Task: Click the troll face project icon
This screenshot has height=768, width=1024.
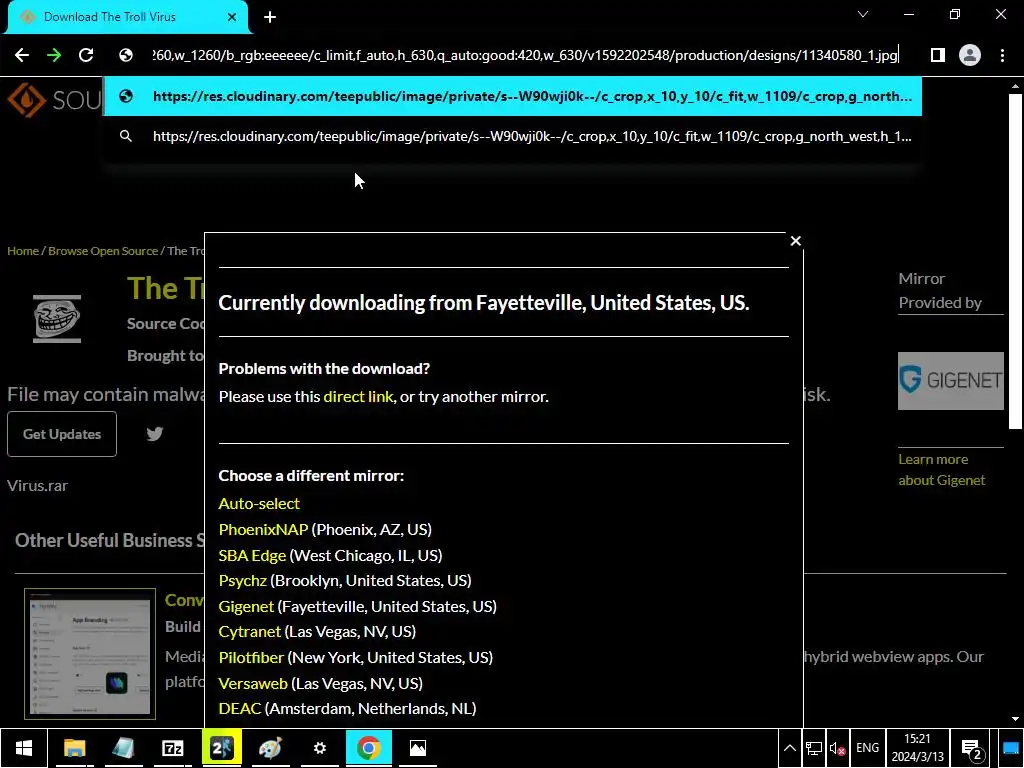Action: (57, 319)
